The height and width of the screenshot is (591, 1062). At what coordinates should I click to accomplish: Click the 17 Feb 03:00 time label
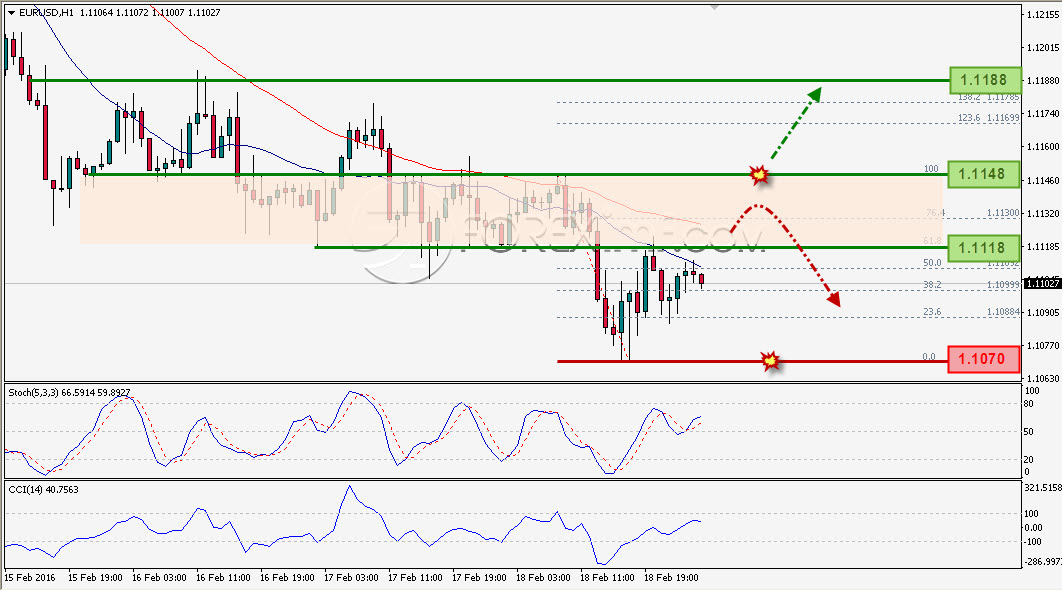tap(352, 577)
